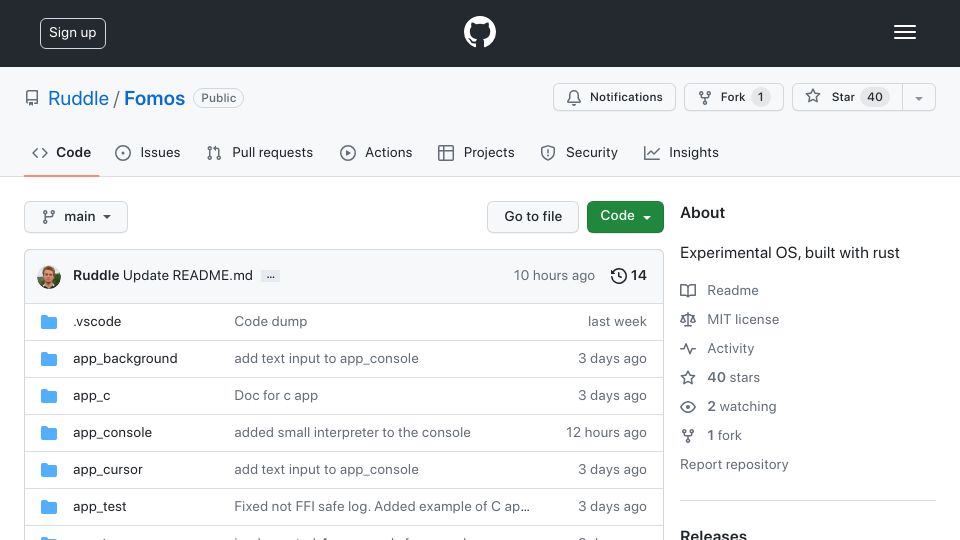Screen dimensions: 960x540
Task: Click the Sign up button
Action: [x=73, y=33]
